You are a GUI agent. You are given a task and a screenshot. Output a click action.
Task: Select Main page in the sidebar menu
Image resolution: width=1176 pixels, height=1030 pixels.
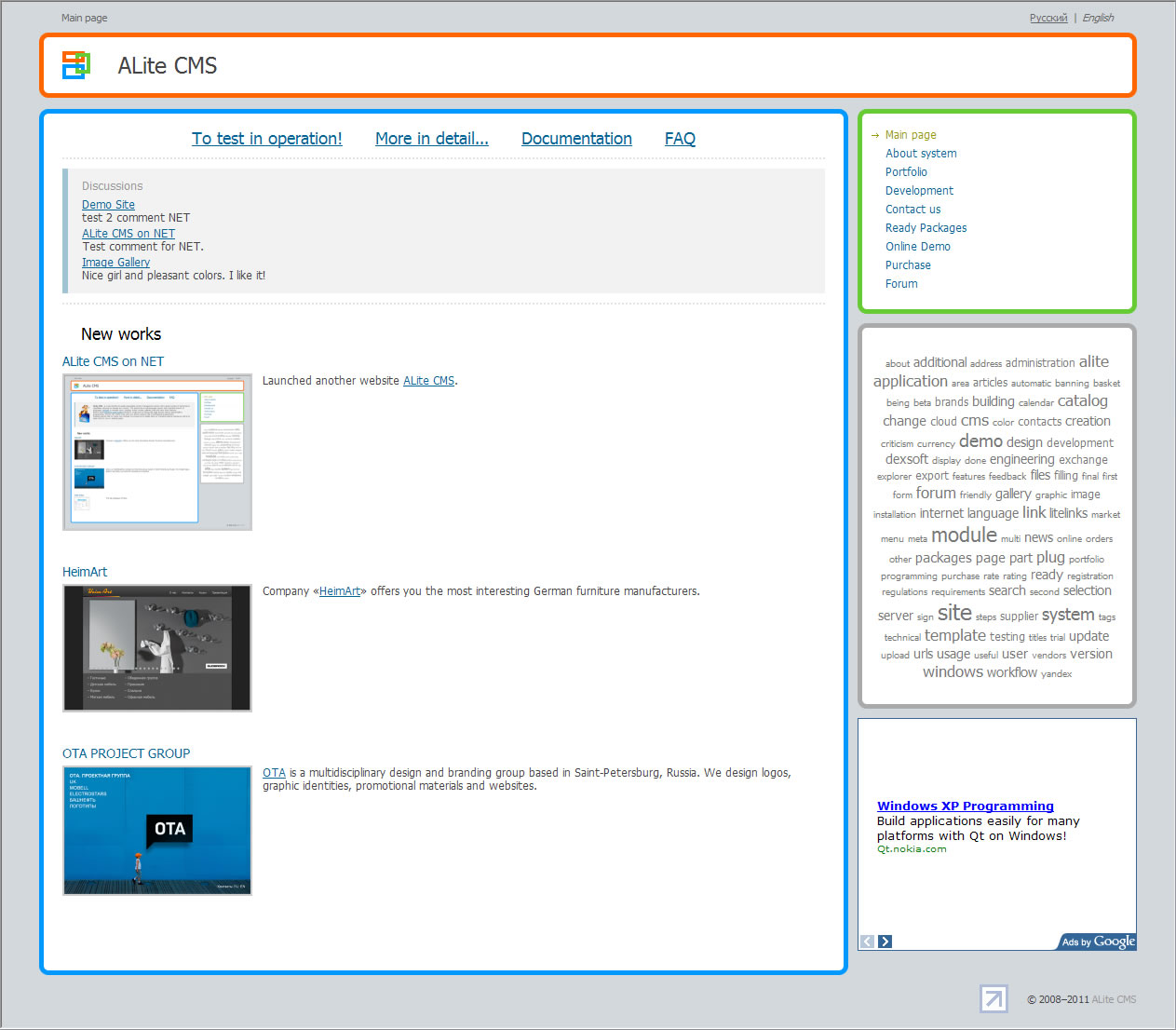(x=911, y=135)
